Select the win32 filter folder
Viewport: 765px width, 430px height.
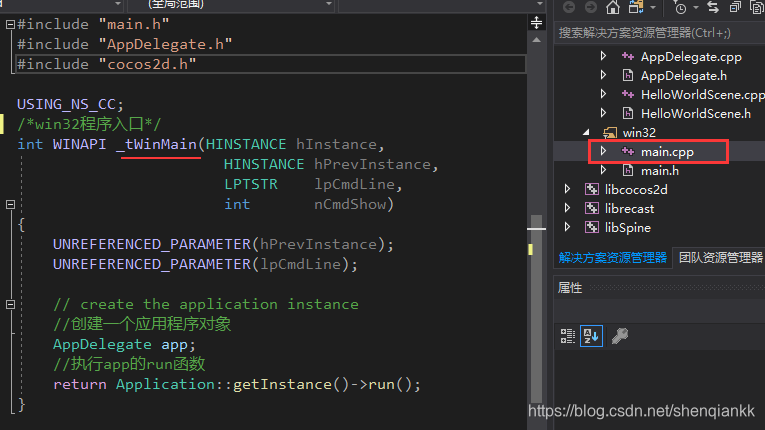[x=639, y=133]
